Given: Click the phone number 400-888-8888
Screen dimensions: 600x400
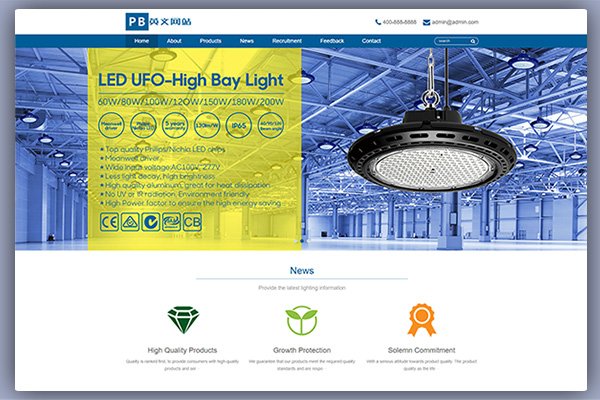Looking at the screenshot, I should tap(399, 22).
